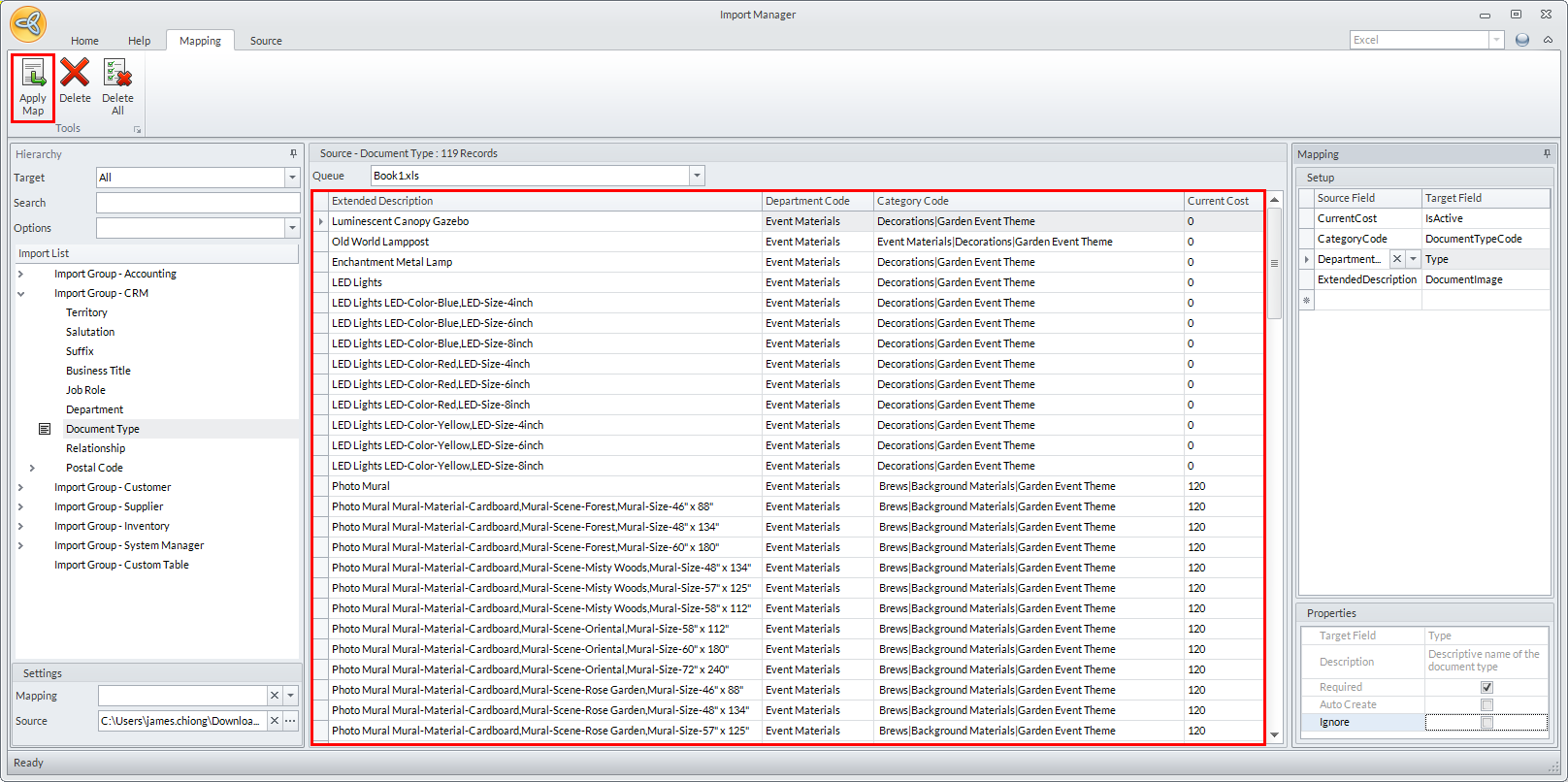1568x782 pixels.
Task: Open the Target dropdown set to All
Action: tap(292, 178)
